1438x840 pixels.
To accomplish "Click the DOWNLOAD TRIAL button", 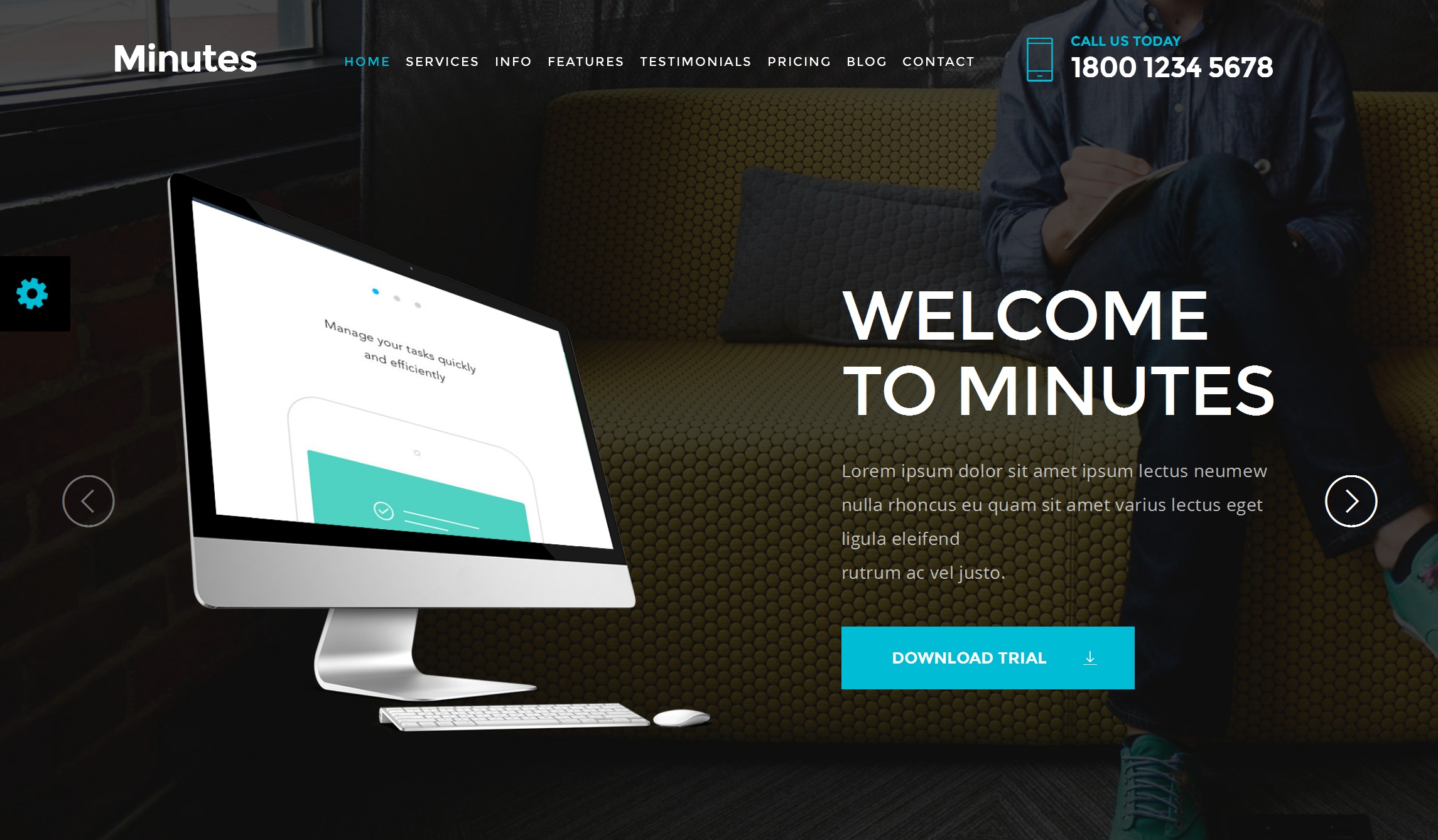I will click(987, 658).
